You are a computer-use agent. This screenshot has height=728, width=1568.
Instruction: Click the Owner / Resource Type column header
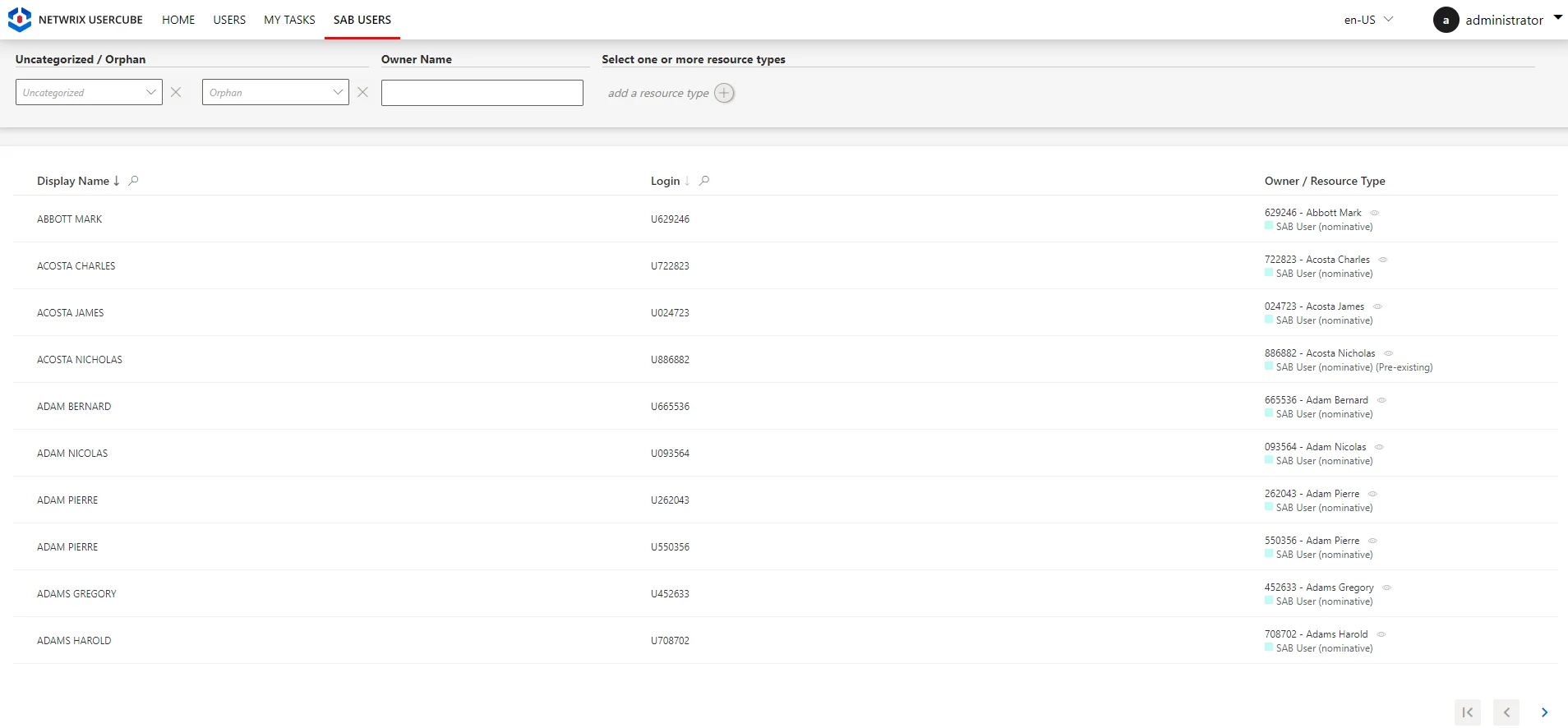point(1325,181)
